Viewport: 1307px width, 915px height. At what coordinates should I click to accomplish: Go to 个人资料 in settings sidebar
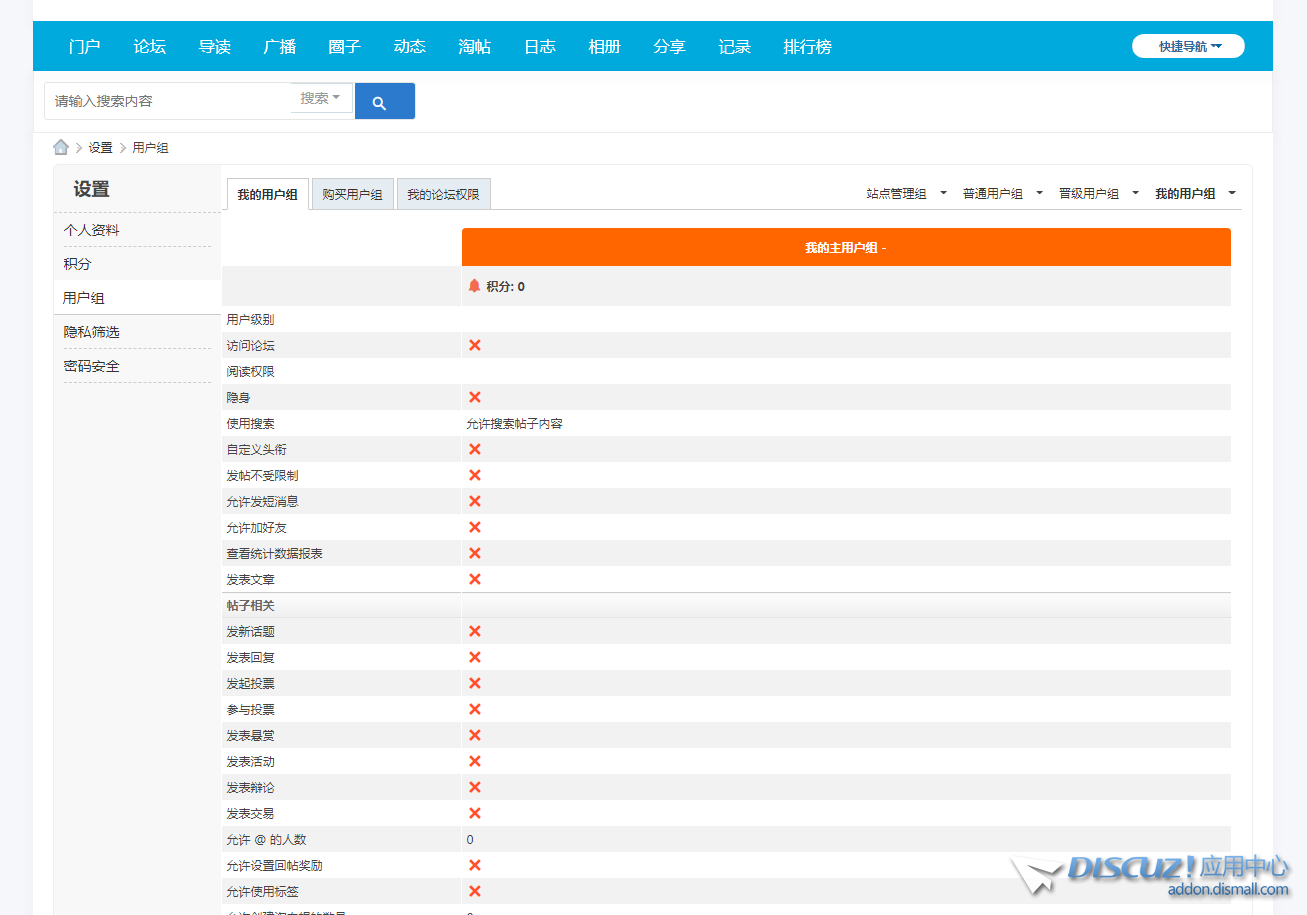point(91,230)
